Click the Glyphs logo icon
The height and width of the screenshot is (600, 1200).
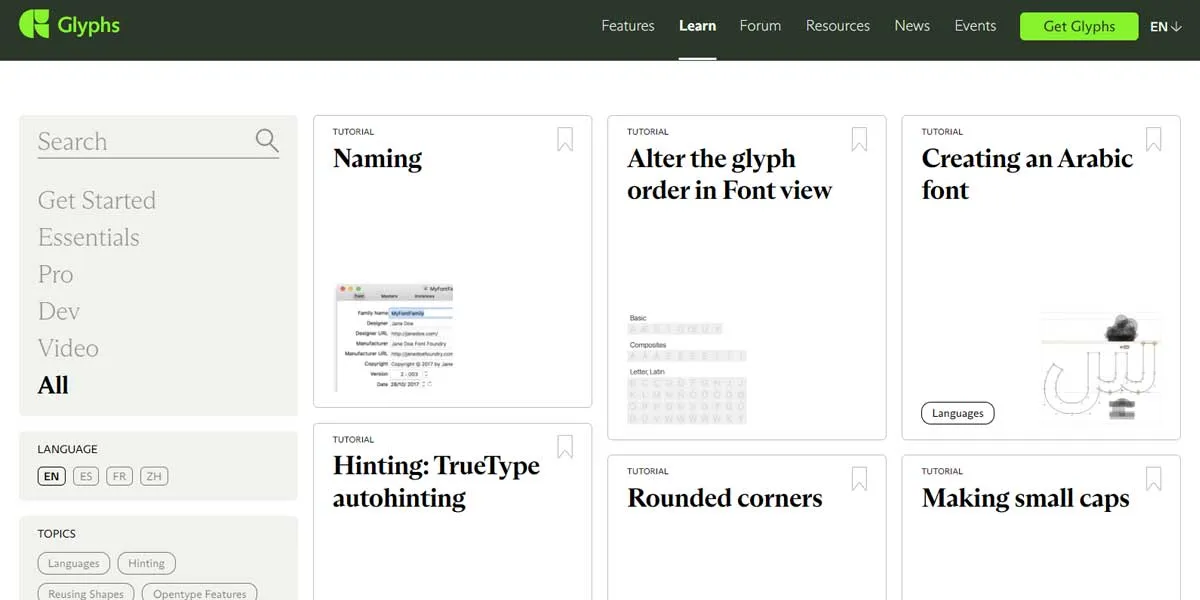click(x=34, y=24)
